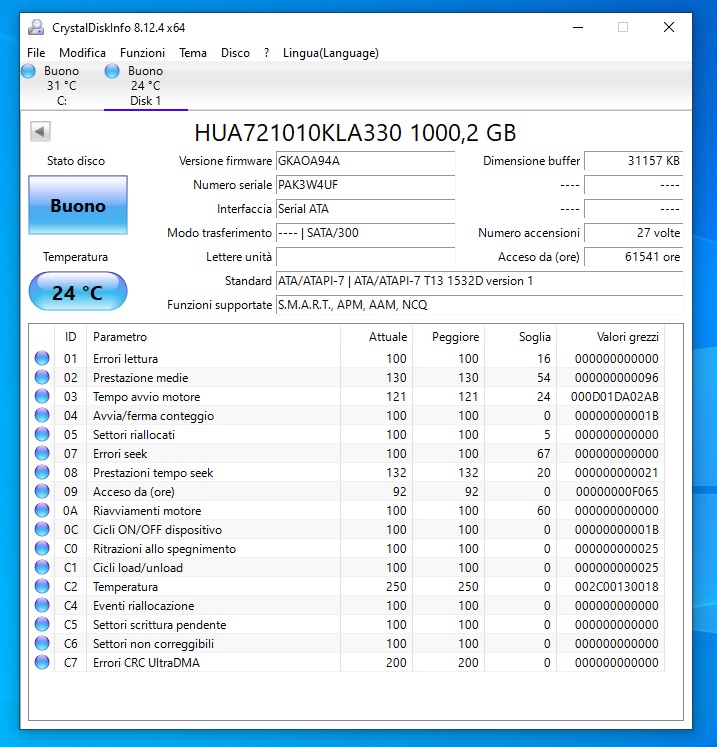The height and width of the screenshot is (747, 717).
Task: Click the Numero accensioni value 27 volte
Action: click(634, 233)
